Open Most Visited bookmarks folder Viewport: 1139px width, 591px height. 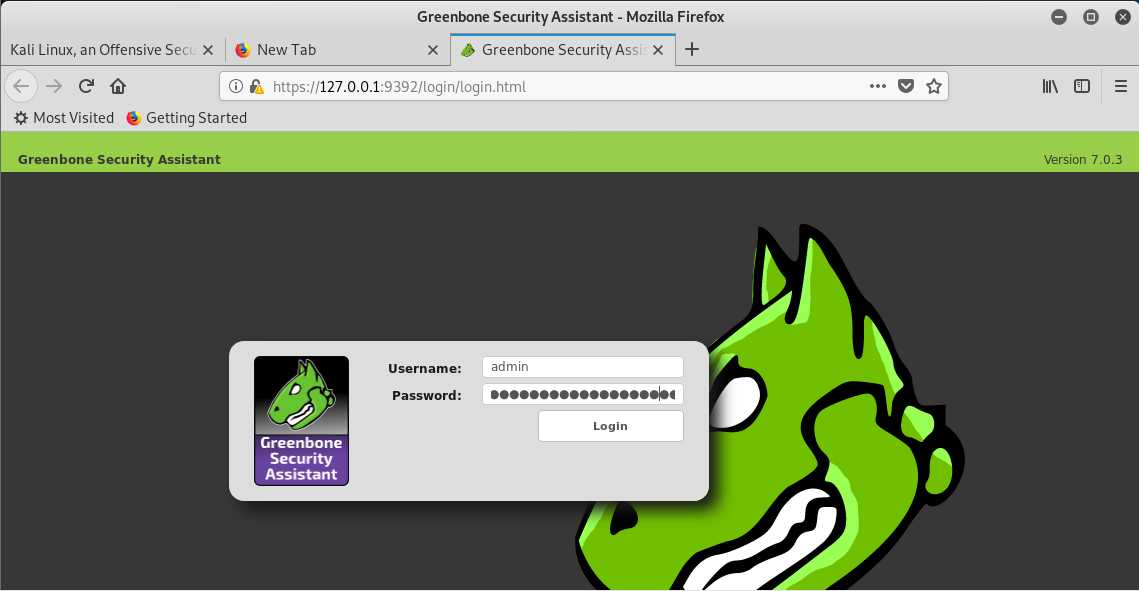coord(64,118)
